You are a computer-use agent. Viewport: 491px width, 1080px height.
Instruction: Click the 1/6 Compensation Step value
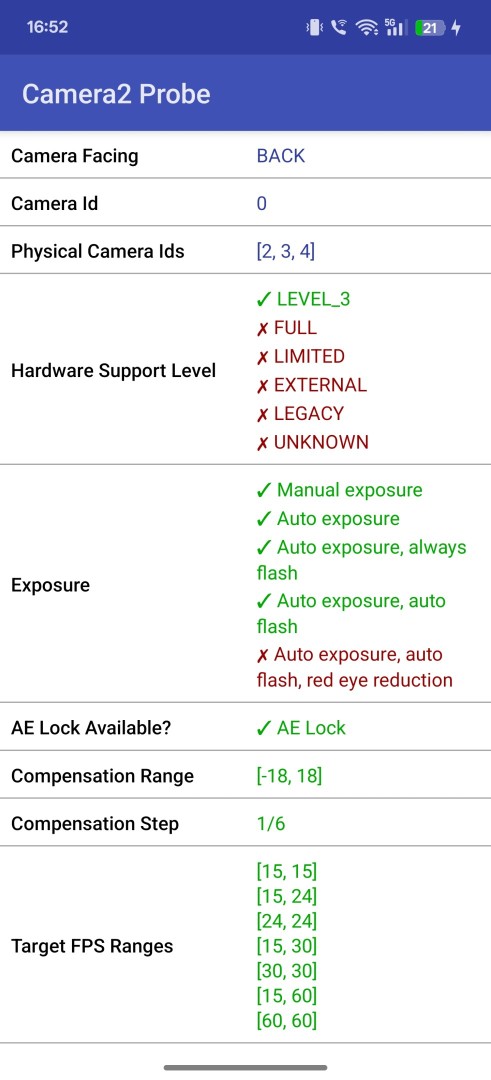[271, 824]
